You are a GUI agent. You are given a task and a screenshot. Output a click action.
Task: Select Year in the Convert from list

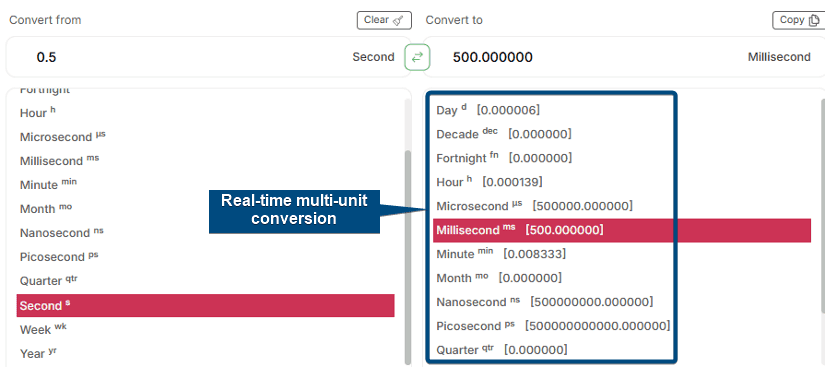tap(205, 353)
